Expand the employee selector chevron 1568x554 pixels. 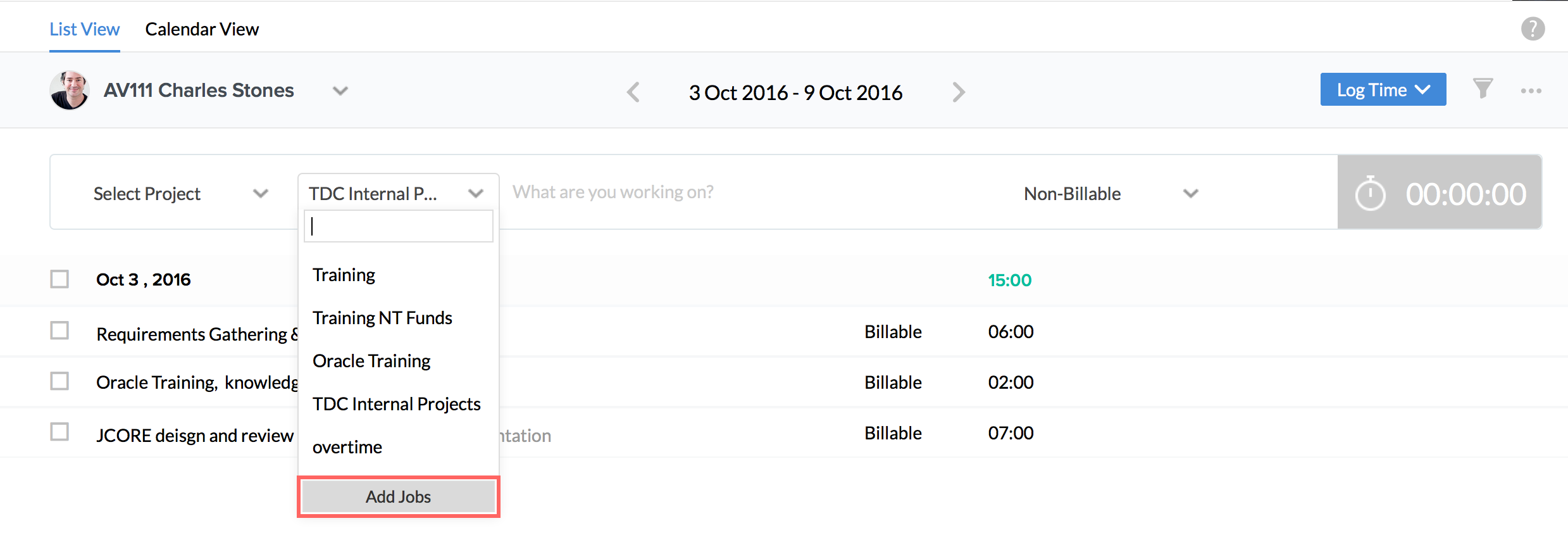tap(340, 91)
